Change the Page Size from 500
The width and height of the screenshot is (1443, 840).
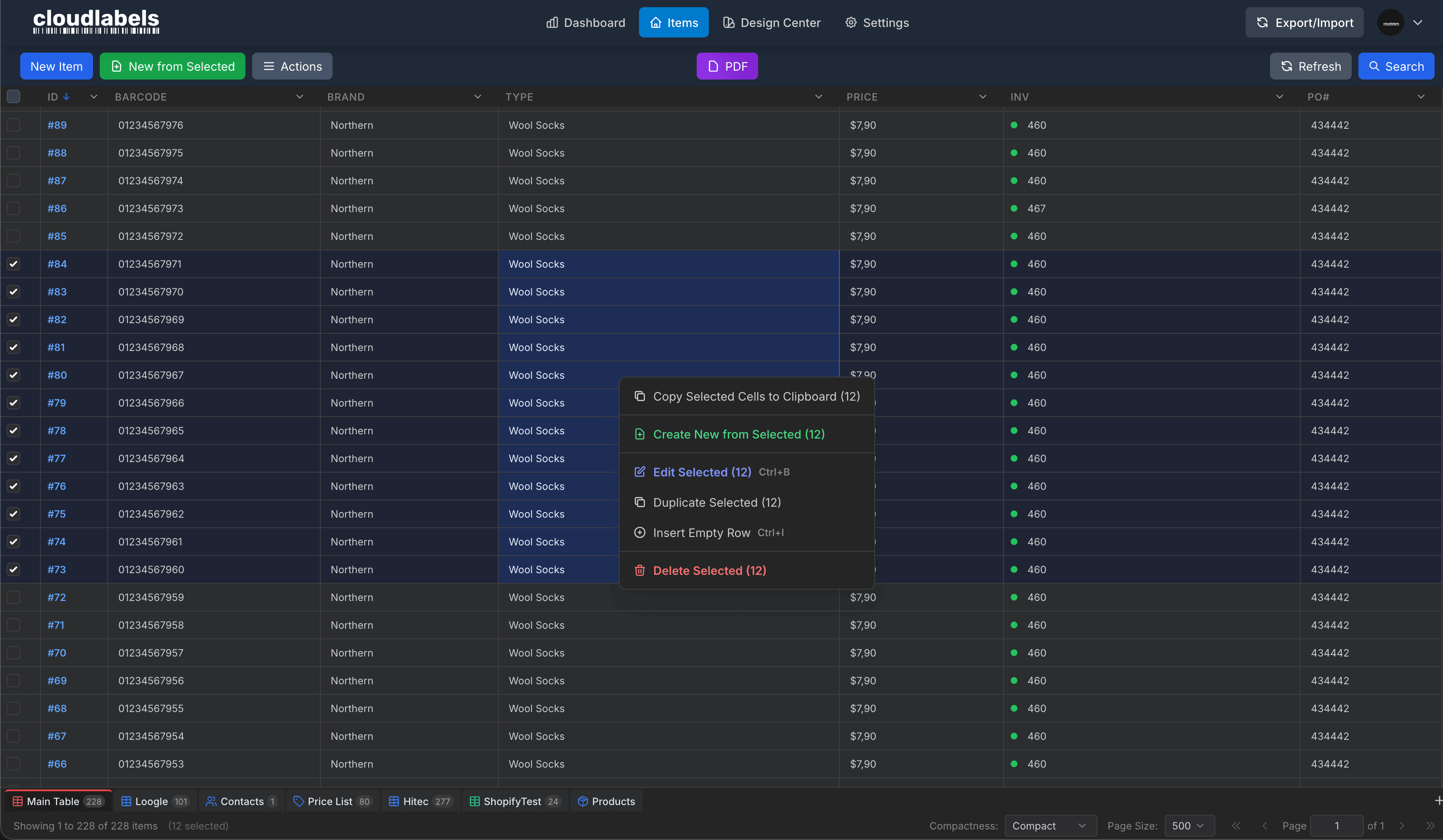click(x=1188, y=825)
